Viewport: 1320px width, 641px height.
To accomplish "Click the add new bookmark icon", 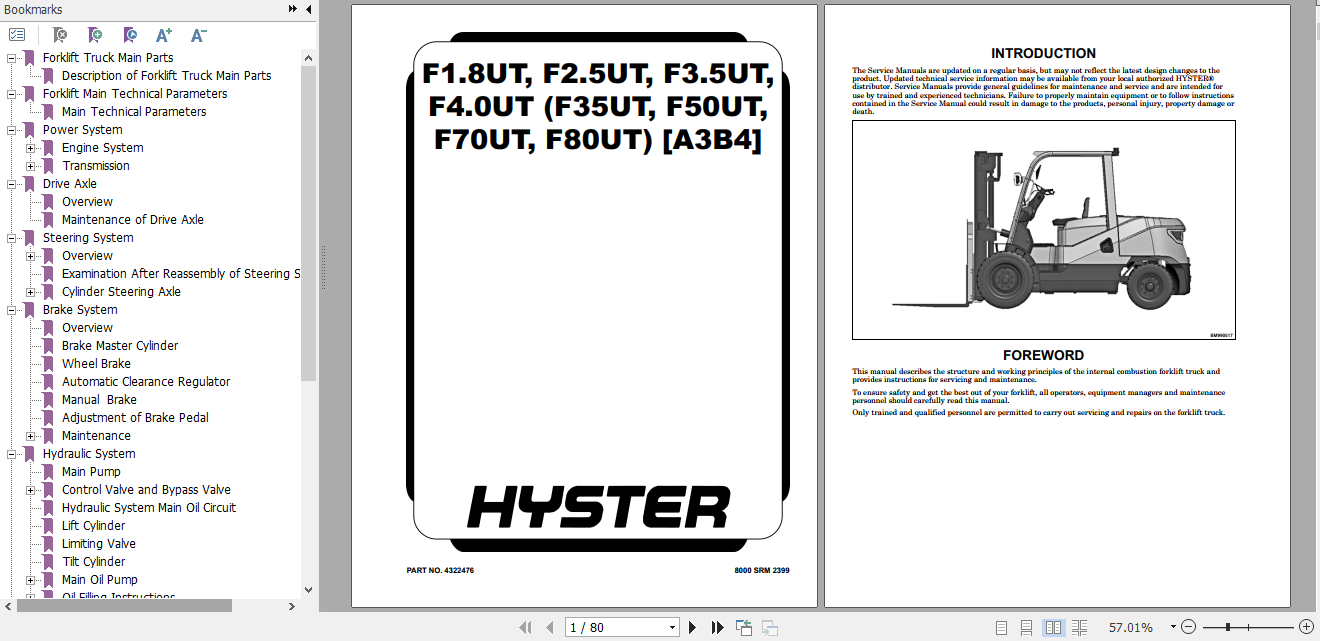I will 96,34.
